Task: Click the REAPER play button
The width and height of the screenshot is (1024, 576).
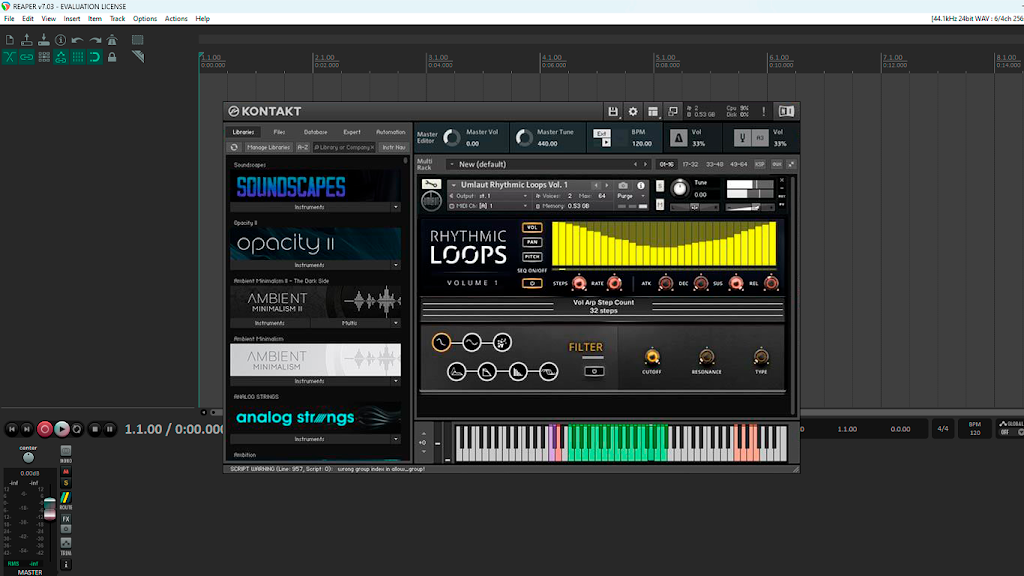Action: click(x=61, y=429)
